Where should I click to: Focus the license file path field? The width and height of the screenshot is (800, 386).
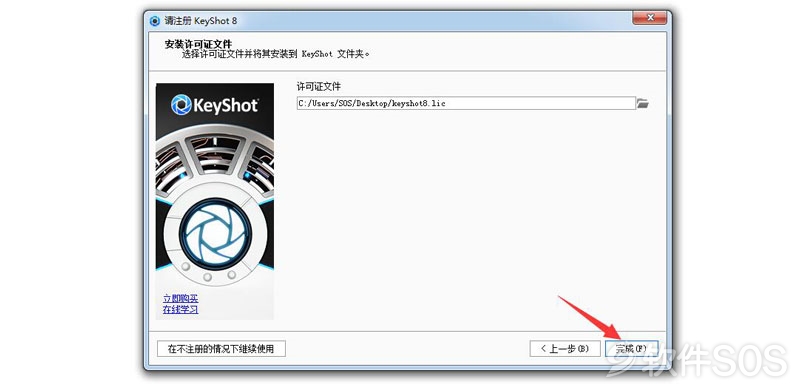coord(466,104)
